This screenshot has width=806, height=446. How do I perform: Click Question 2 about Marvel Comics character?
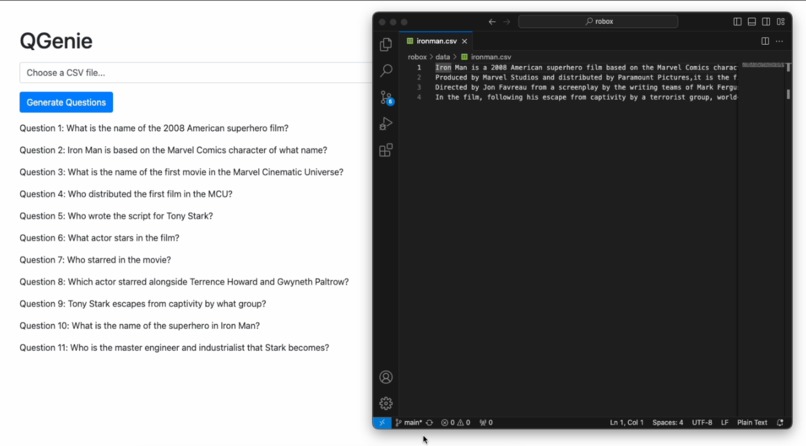tap(173, 150)
